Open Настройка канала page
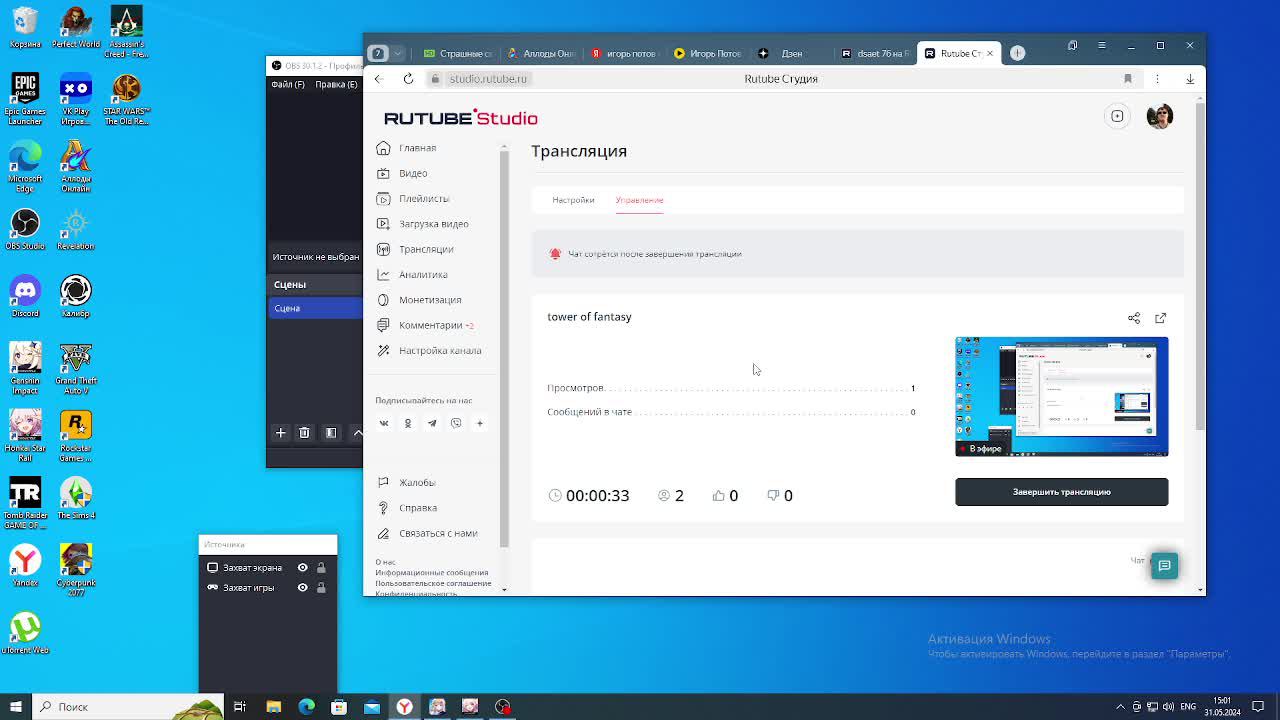The height and width of the screenshot is (720, 1280). coord(439,350)
